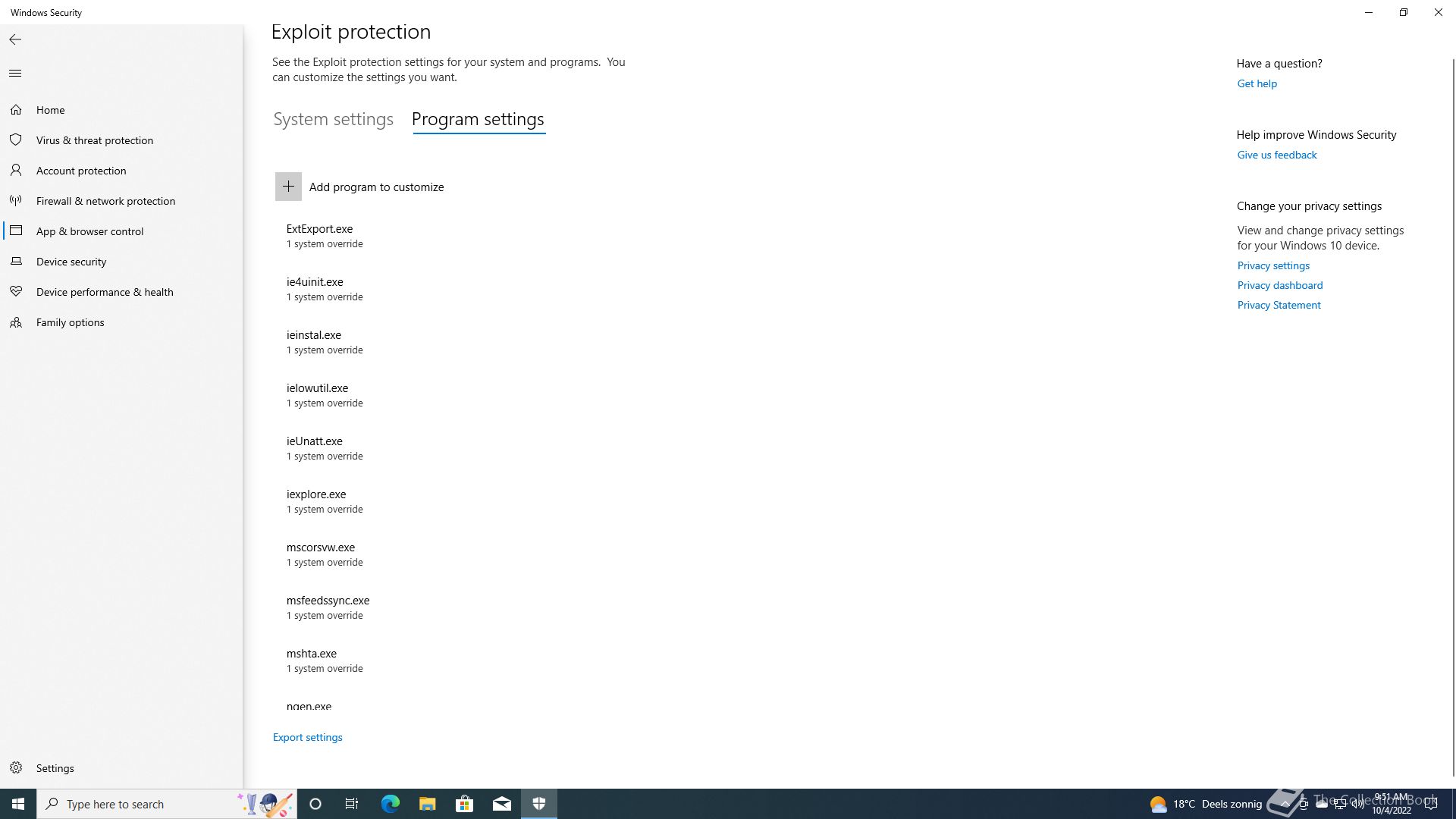This screenshot has height=819, width=1456.
Task: Click the Device performance heart icon
Action: click(x=16, y=292)
